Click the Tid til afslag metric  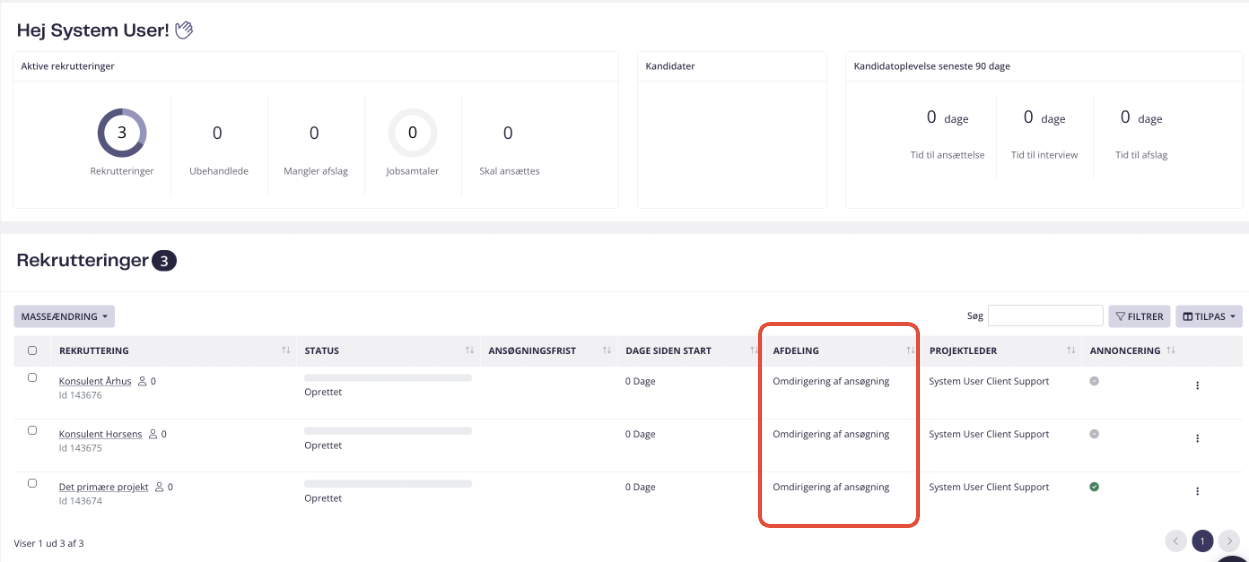(1141, 136)
